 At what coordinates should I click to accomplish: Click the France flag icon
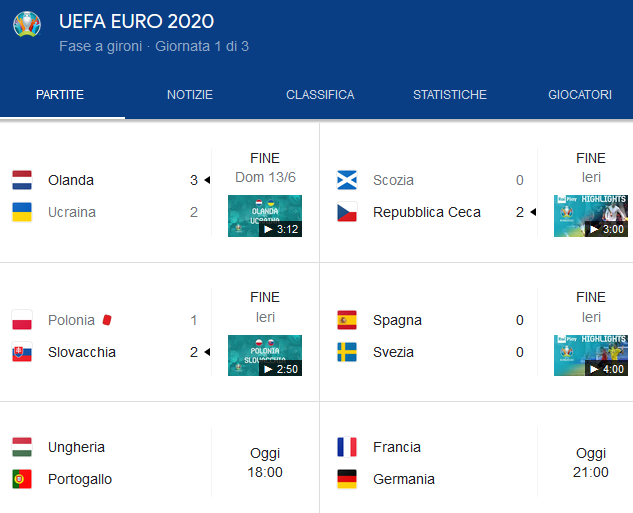coord(347,447)
